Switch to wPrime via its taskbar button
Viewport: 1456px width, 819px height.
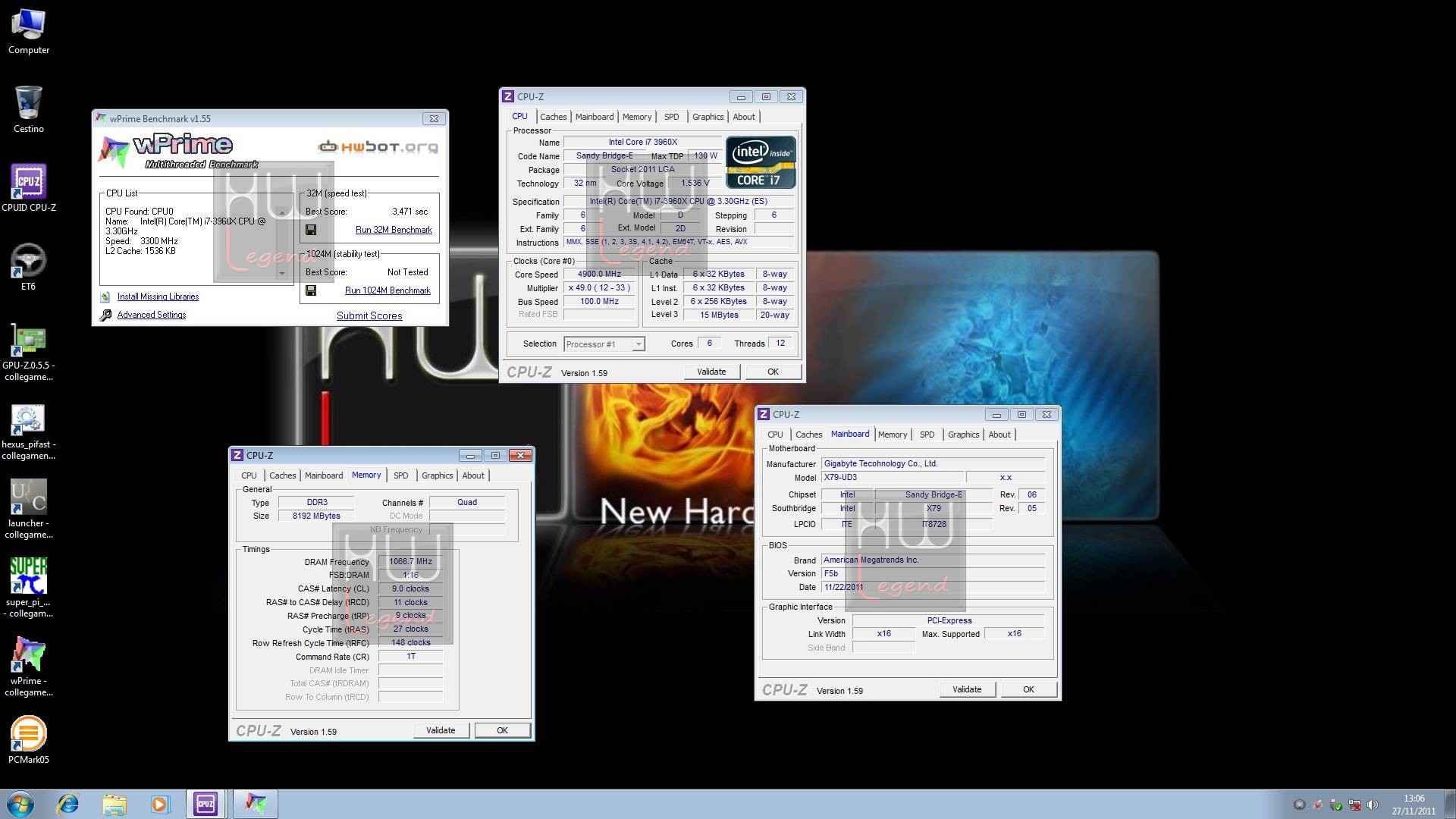coord(255,804)
